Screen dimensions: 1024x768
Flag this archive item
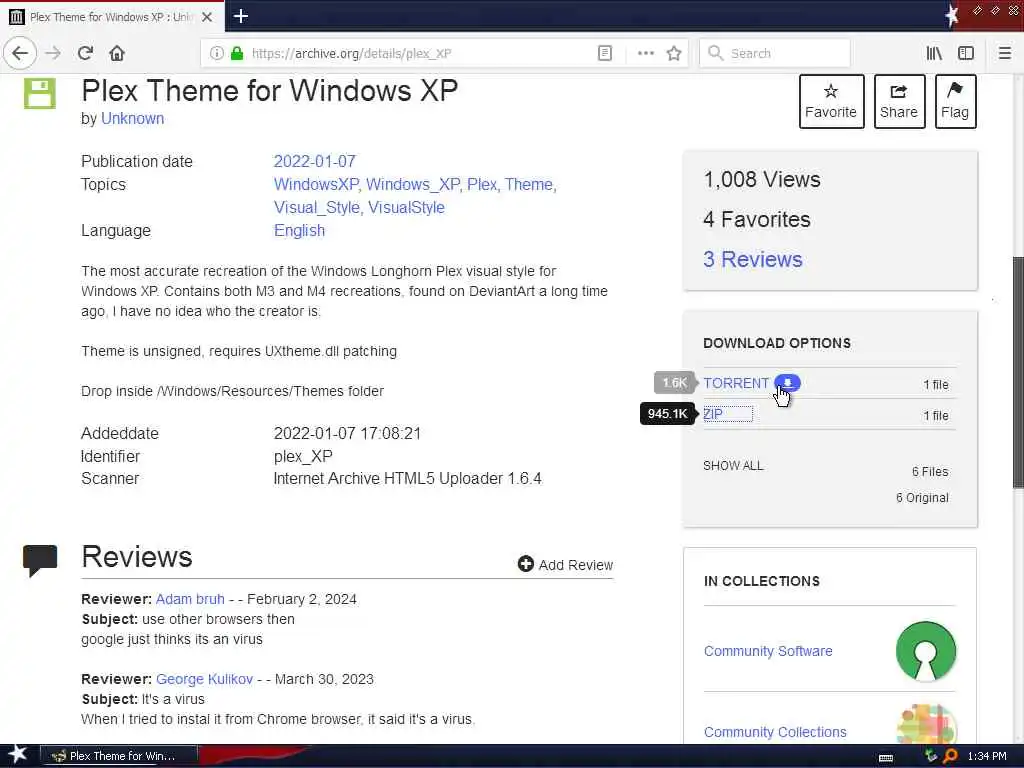[x=955, y=101]
